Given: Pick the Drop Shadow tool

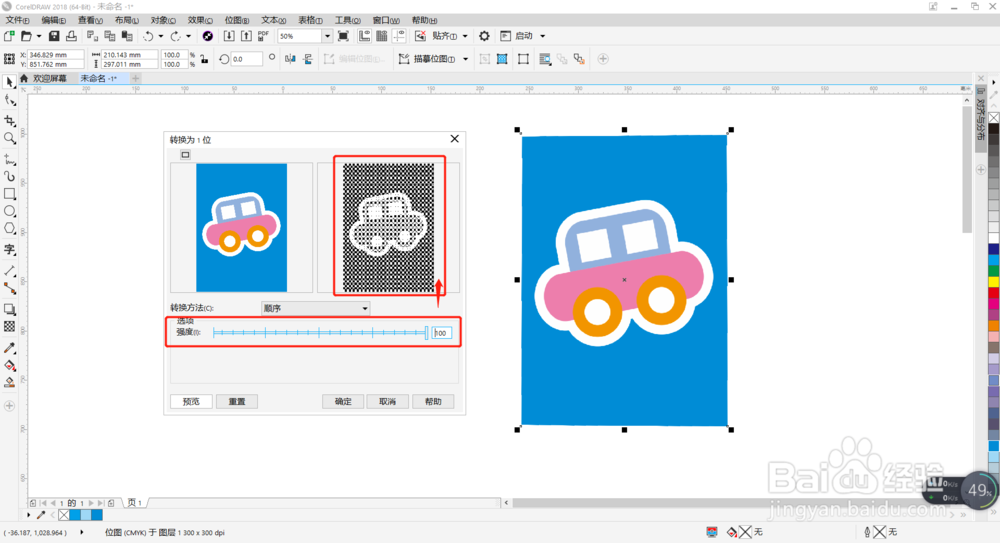Looking at the screenshot, I should click(x=10, y=309).
